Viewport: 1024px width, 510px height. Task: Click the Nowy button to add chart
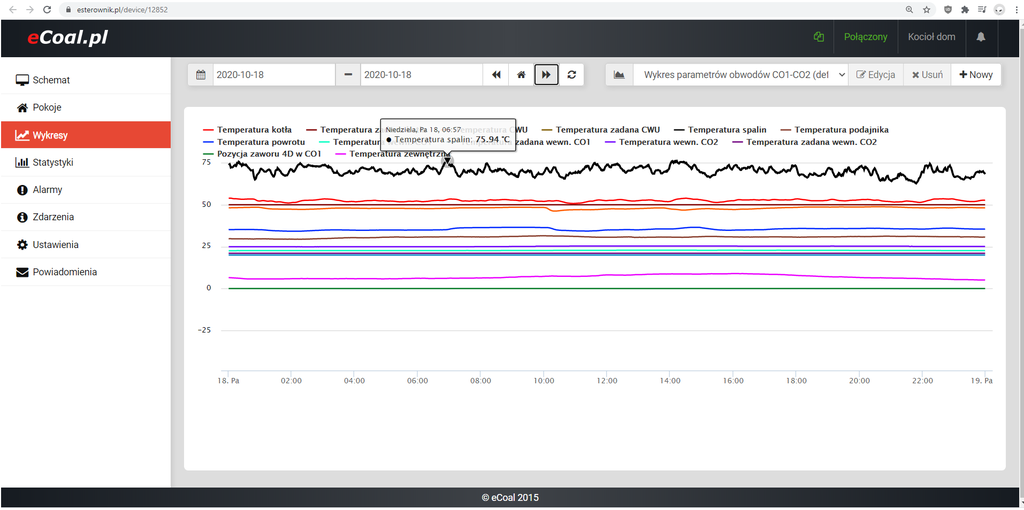975,75
